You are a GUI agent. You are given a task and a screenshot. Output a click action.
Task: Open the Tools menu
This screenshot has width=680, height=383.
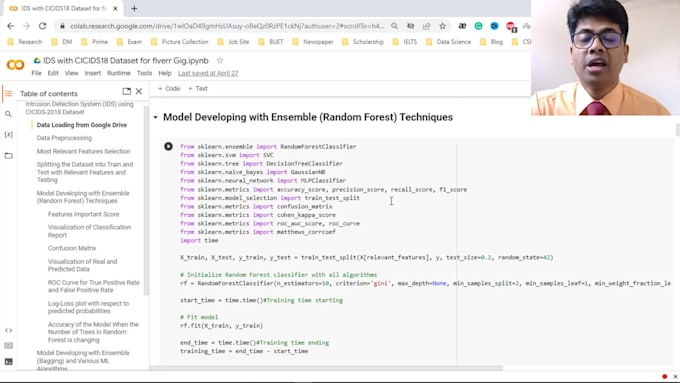click(144, 73)
